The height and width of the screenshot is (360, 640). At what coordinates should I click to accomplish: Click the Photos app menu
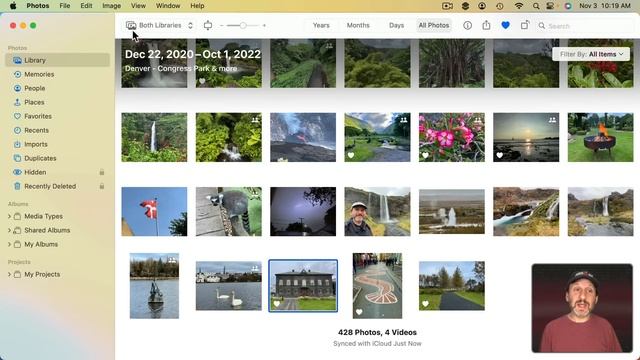tap(38, 6)
